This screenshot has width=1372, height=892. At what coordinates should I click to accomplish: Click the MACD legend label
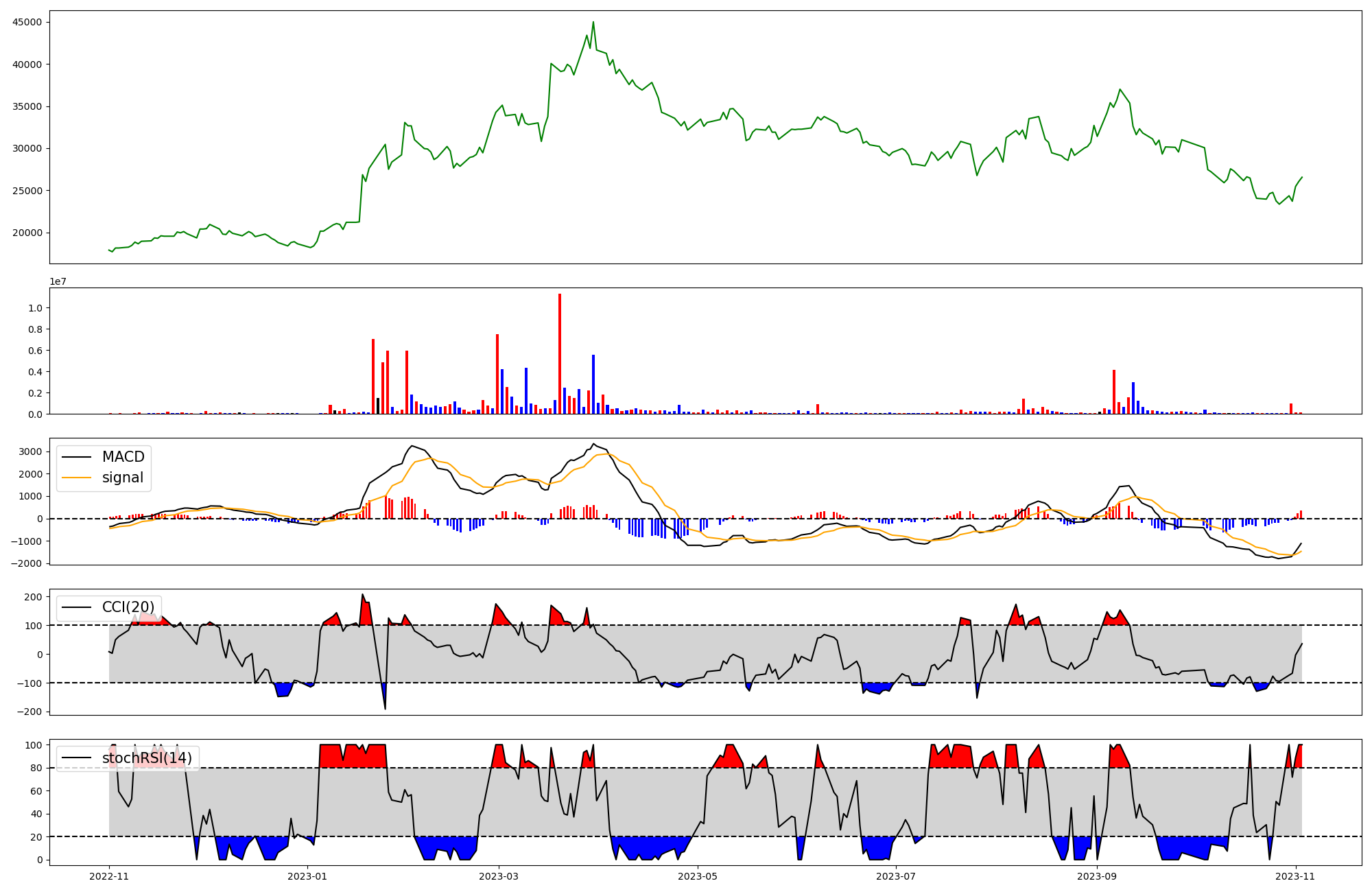point(123,457)
